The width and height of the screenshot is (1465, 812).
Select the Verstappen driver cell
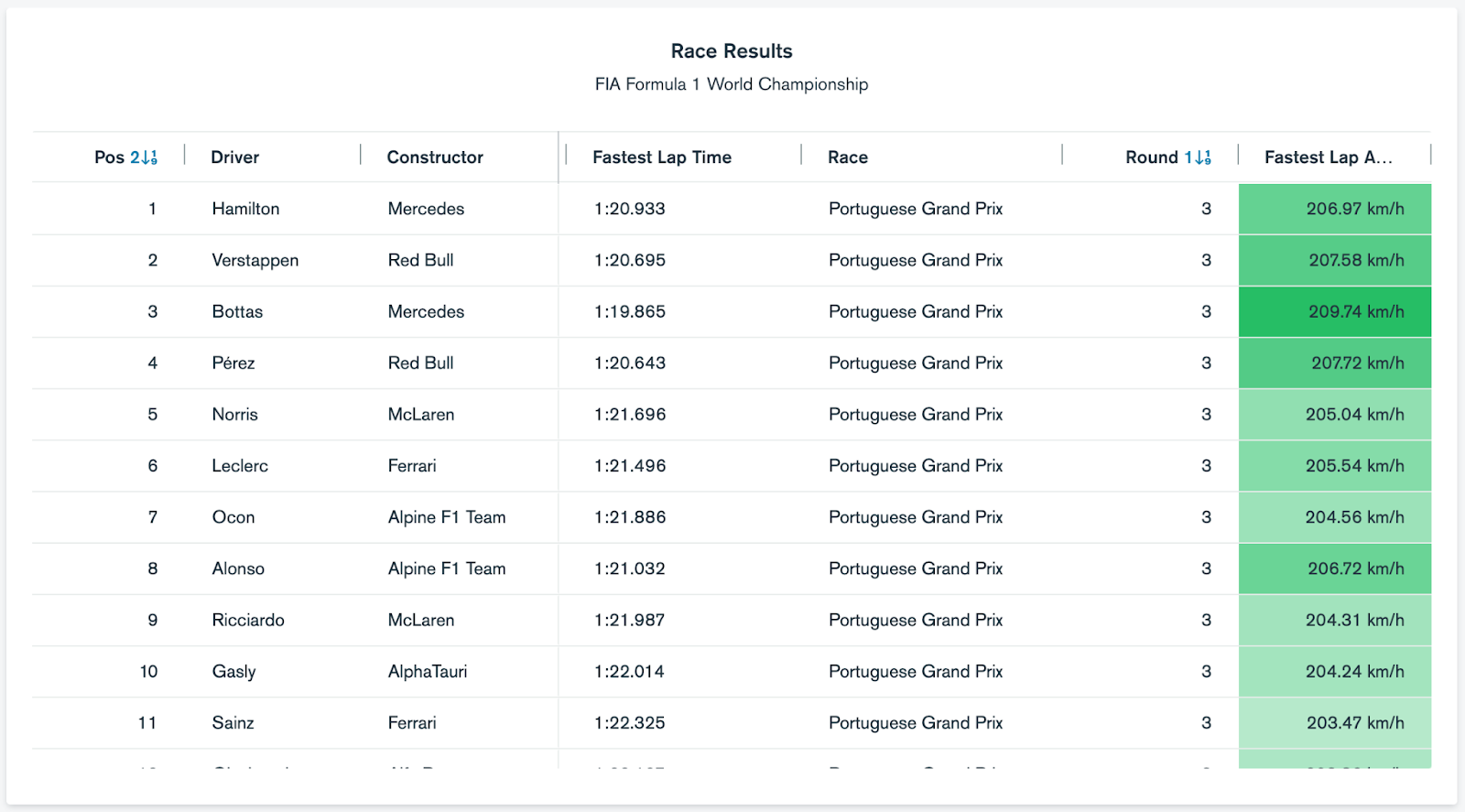255,260
